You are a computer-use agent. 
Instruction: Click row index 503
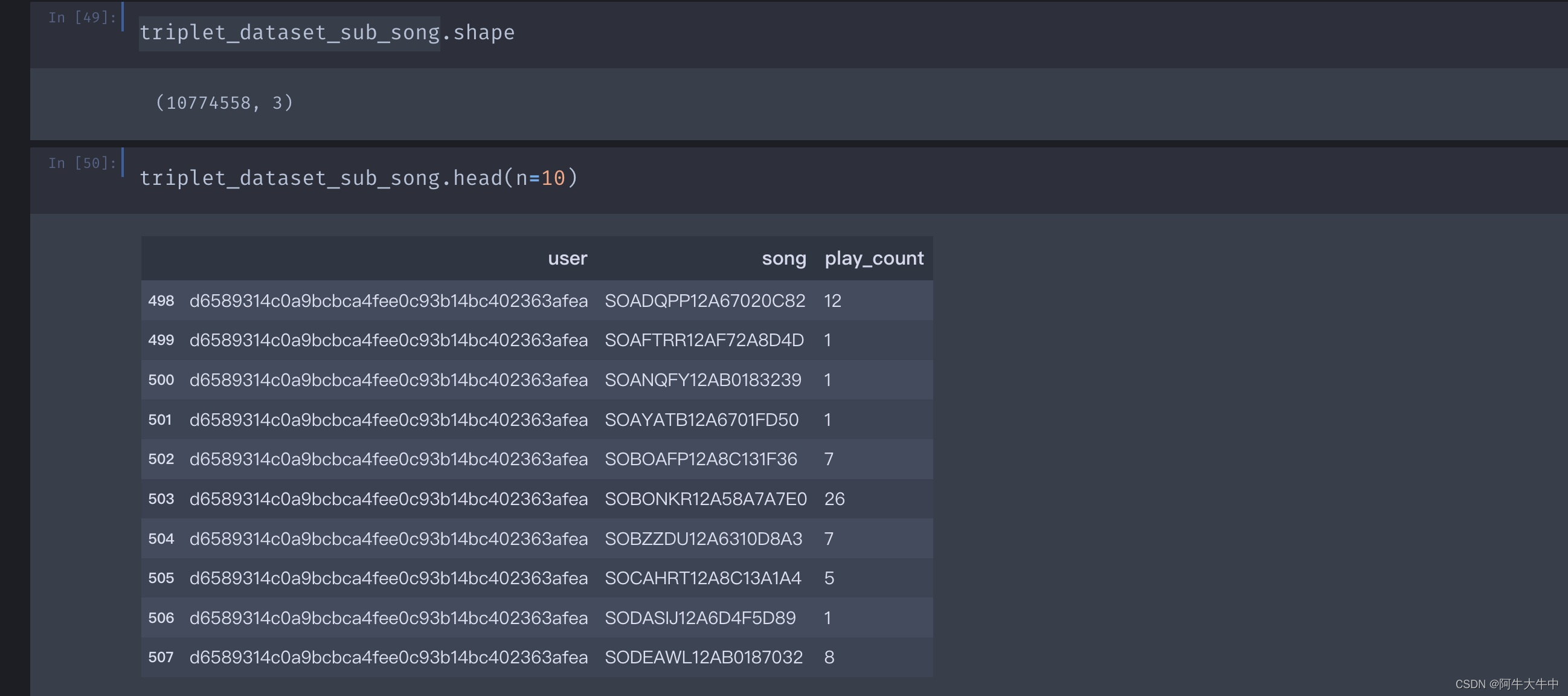(x=161, y=499)
